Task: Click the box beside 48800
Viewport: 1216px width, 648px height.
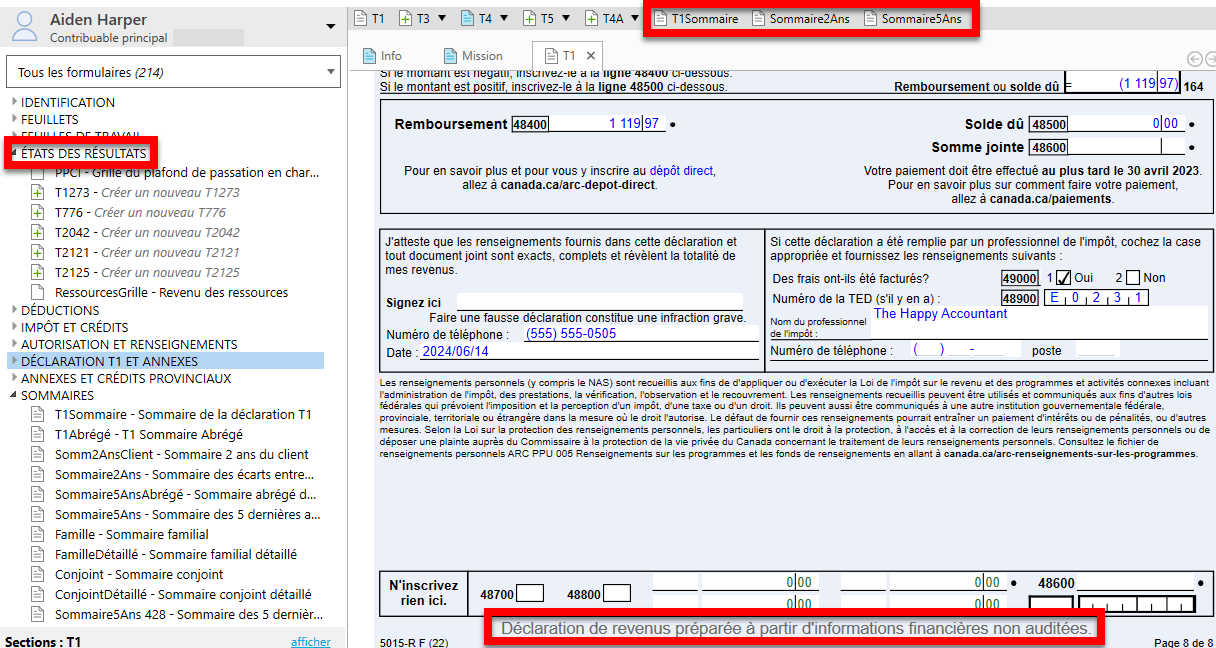Action: click(617, 594)
